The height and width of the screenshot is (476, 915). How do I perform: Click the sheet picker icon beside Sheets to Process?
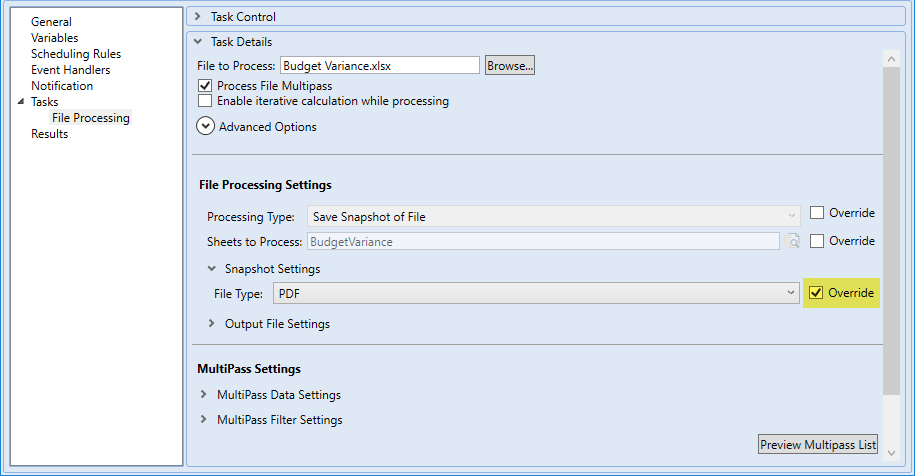792,241
